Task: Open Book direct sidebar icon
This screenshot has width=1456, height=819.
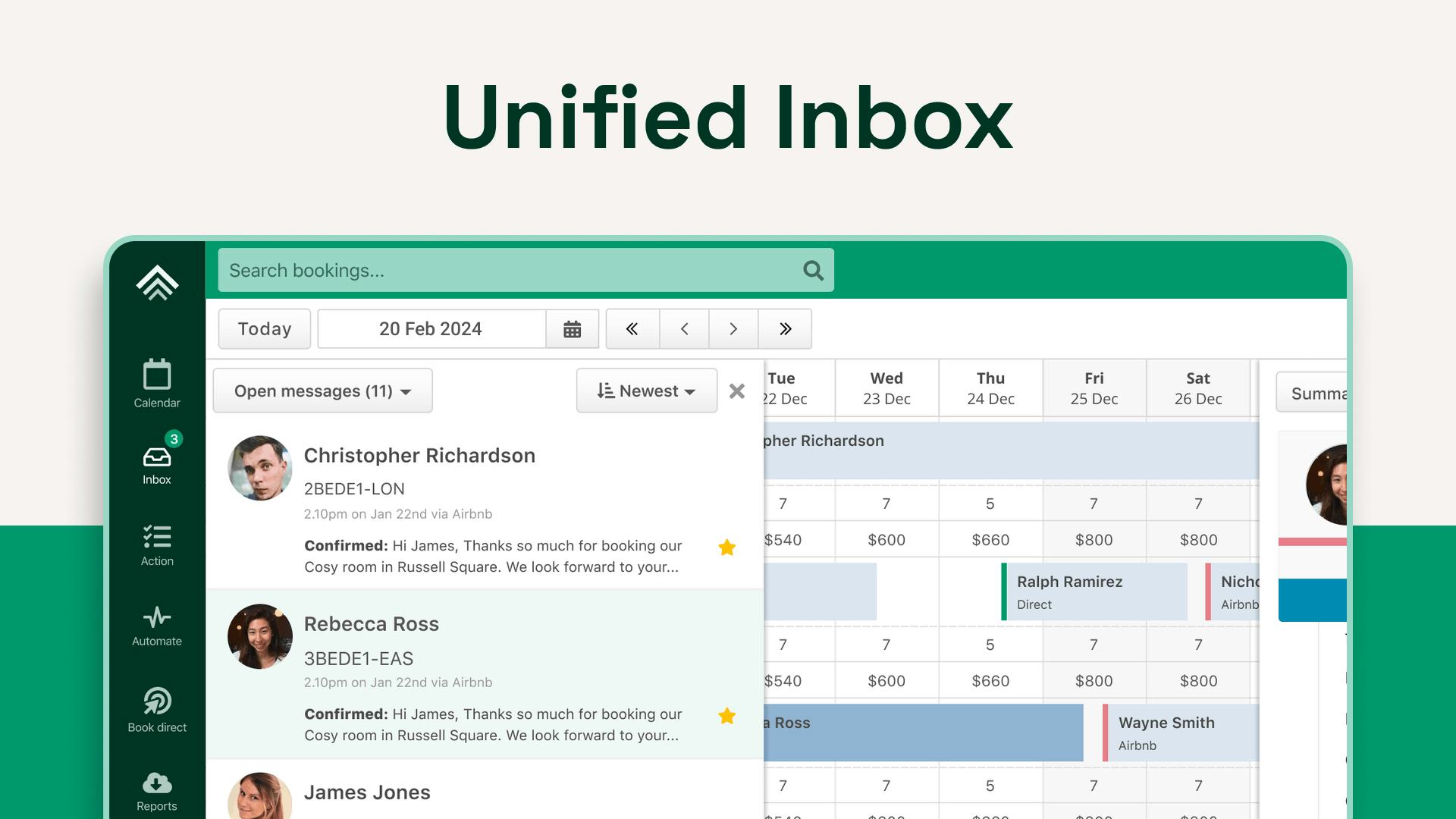Action: 157,701
